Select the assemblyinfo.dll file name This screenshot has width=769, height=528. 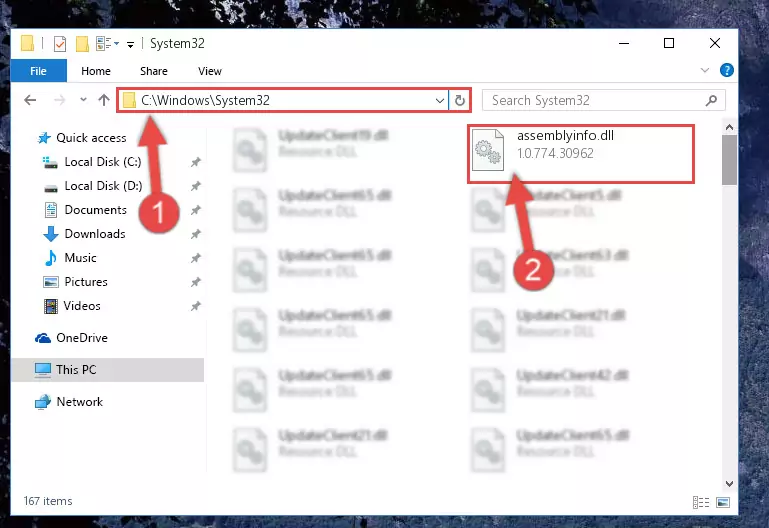565,136
